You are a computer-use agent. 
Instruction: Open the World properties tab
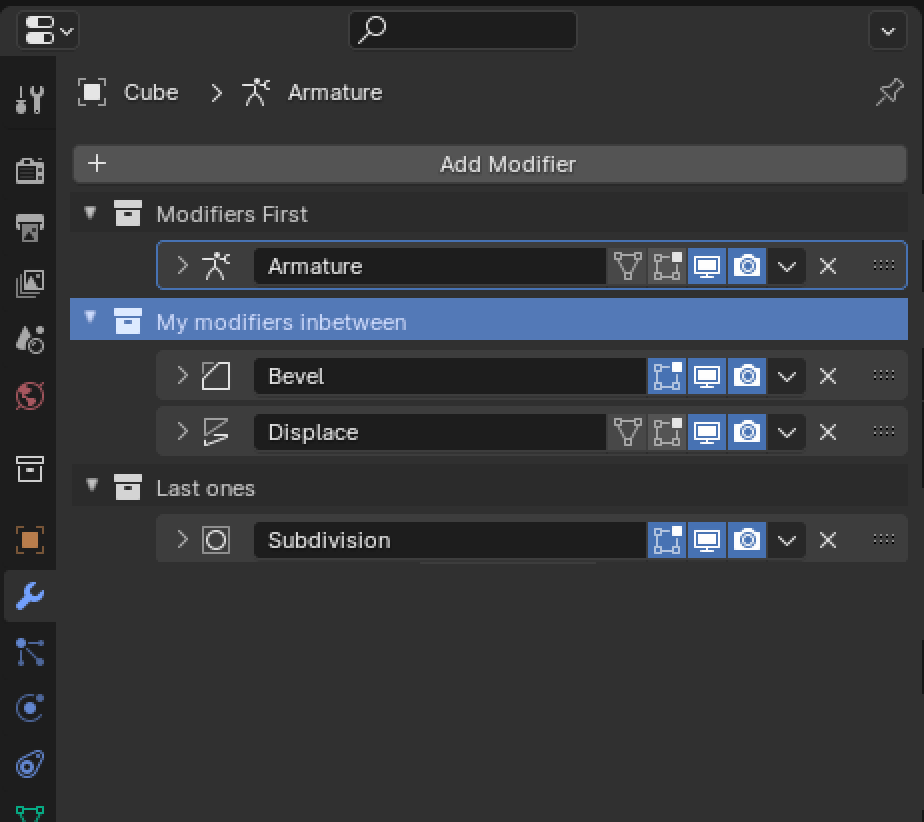(29, 395)
